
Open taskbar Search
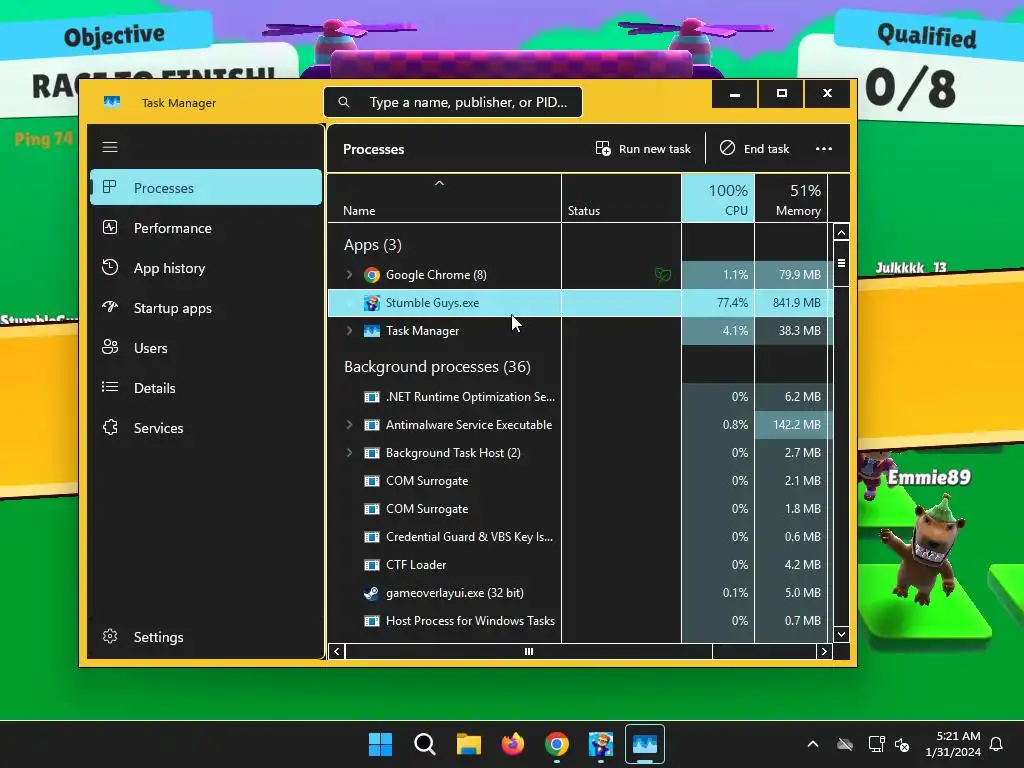[x=424, y=744]
